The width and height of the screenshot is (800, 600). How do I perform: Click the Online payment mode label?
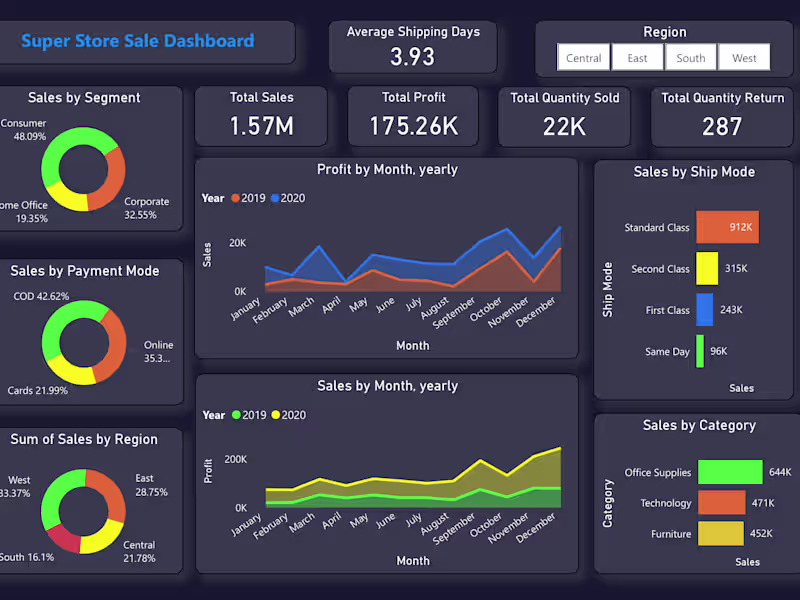click(x=158, y=352)
